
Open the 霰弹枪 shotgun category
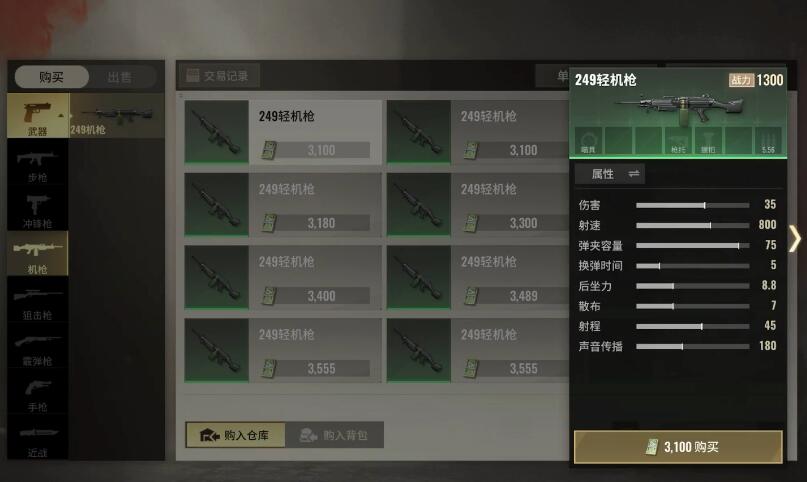click(38, 349)
